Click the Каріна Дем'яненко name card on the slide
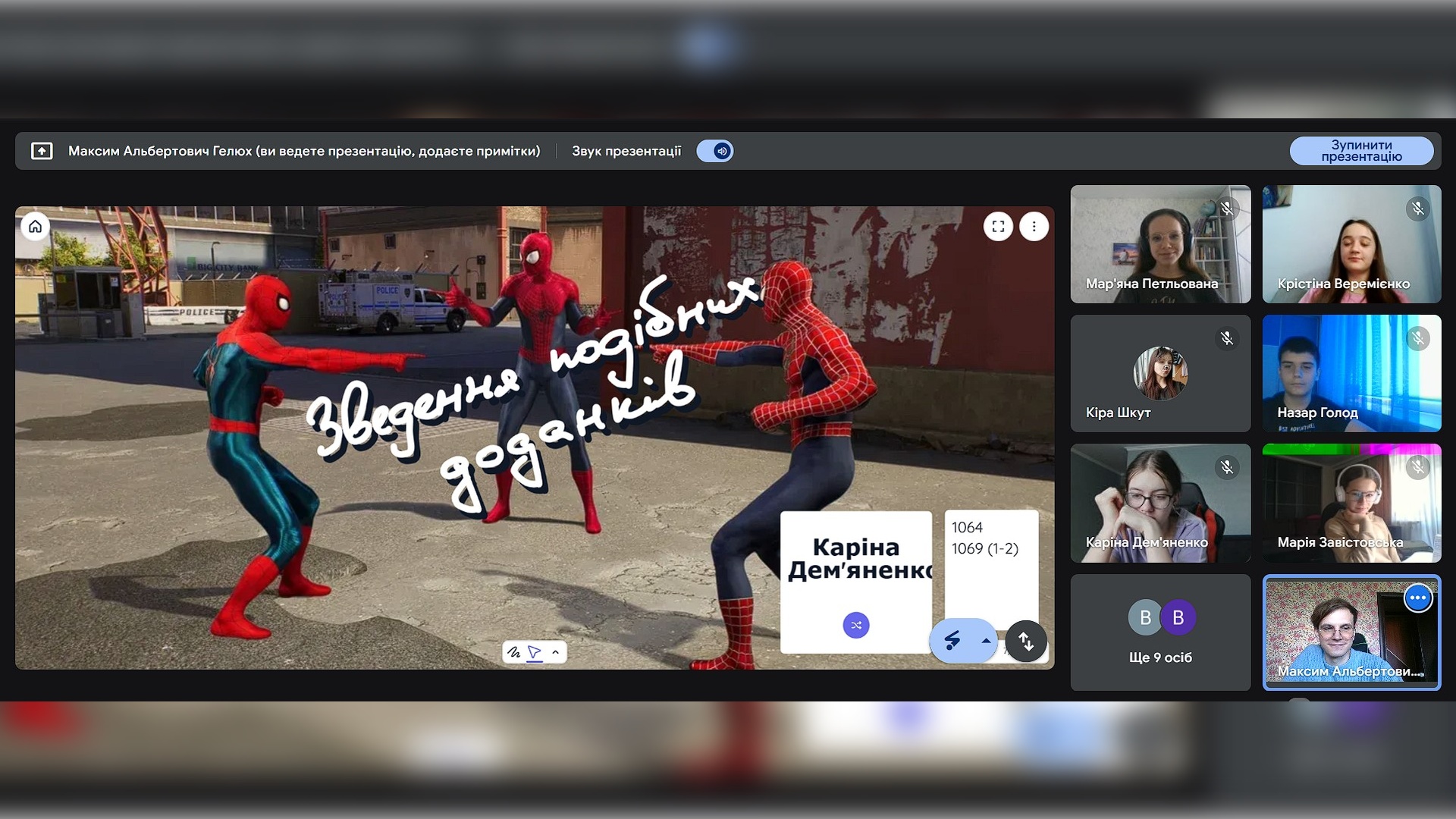Viewport: 1456px width, 819px height. click(x=856, y=582)
